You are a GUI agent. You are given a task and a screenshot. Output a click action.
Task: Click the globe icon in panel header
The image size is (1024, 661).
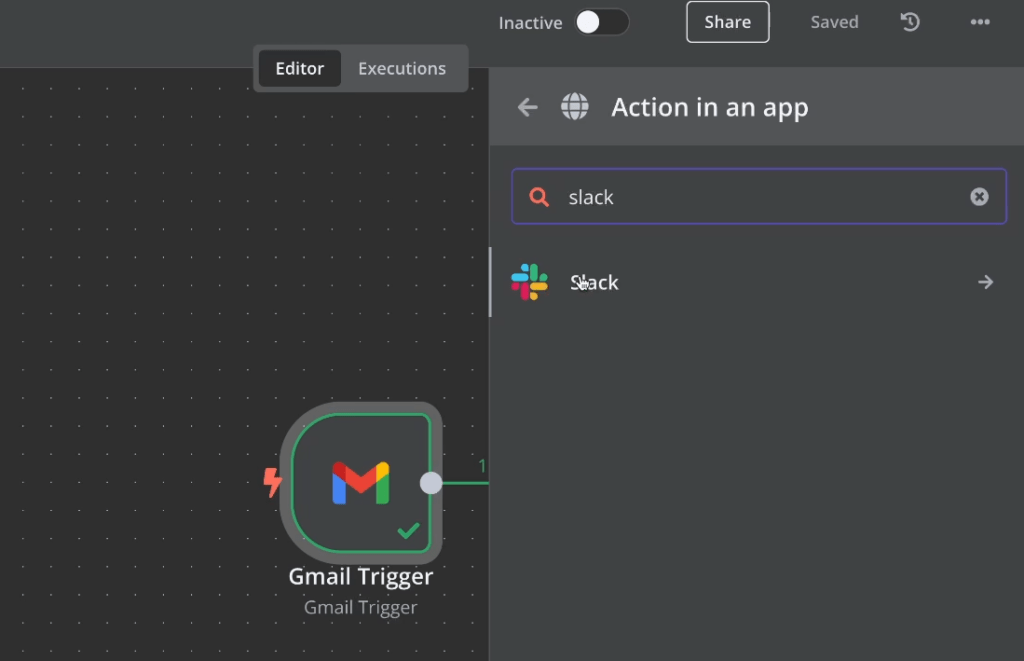click(x=575, y=107)
